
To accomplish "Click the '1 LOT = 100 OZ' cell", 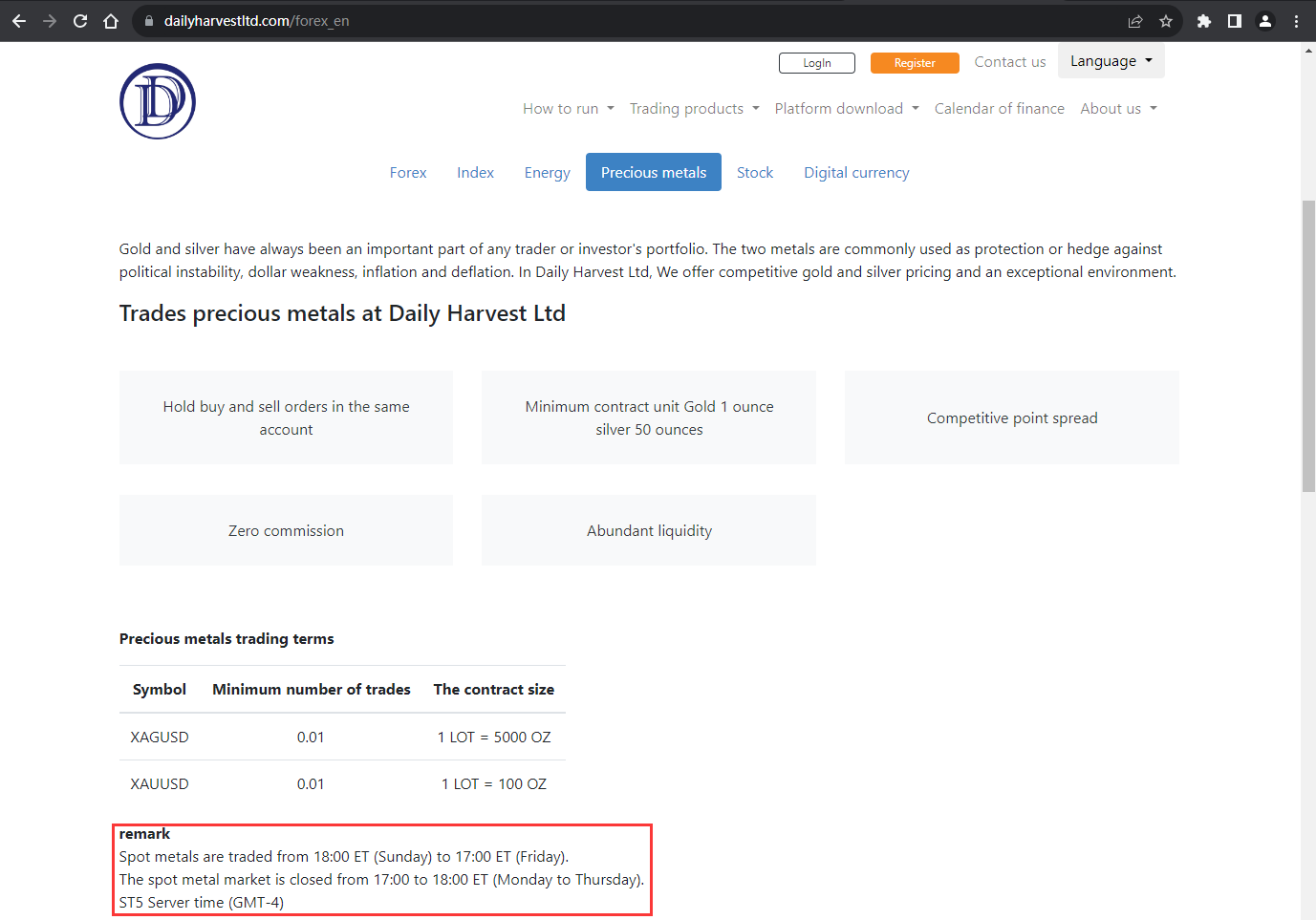I will pyautogui.click(x=494, y=783).
